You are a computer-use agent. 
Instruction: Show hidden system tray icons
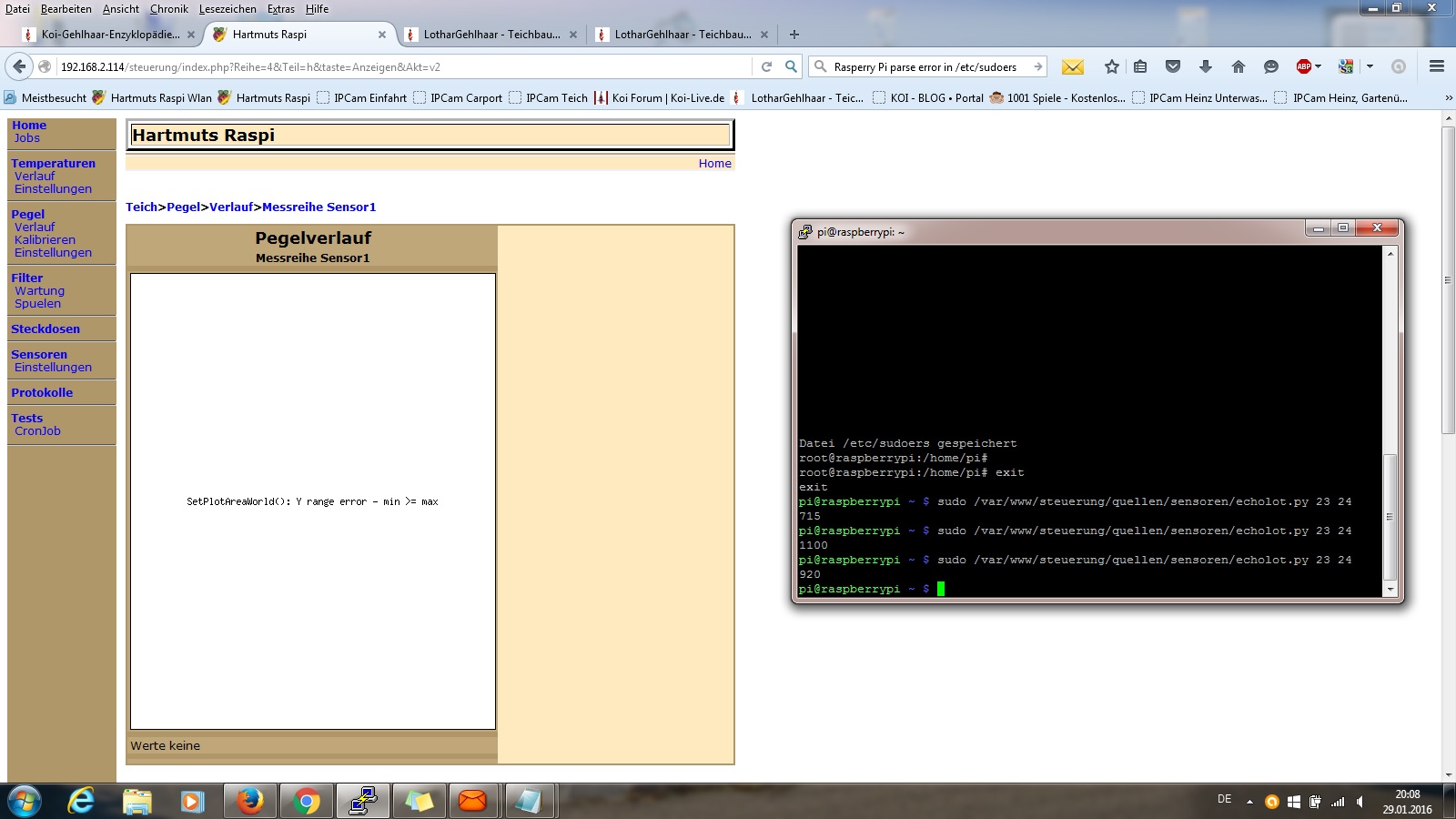pos(1249,802)
